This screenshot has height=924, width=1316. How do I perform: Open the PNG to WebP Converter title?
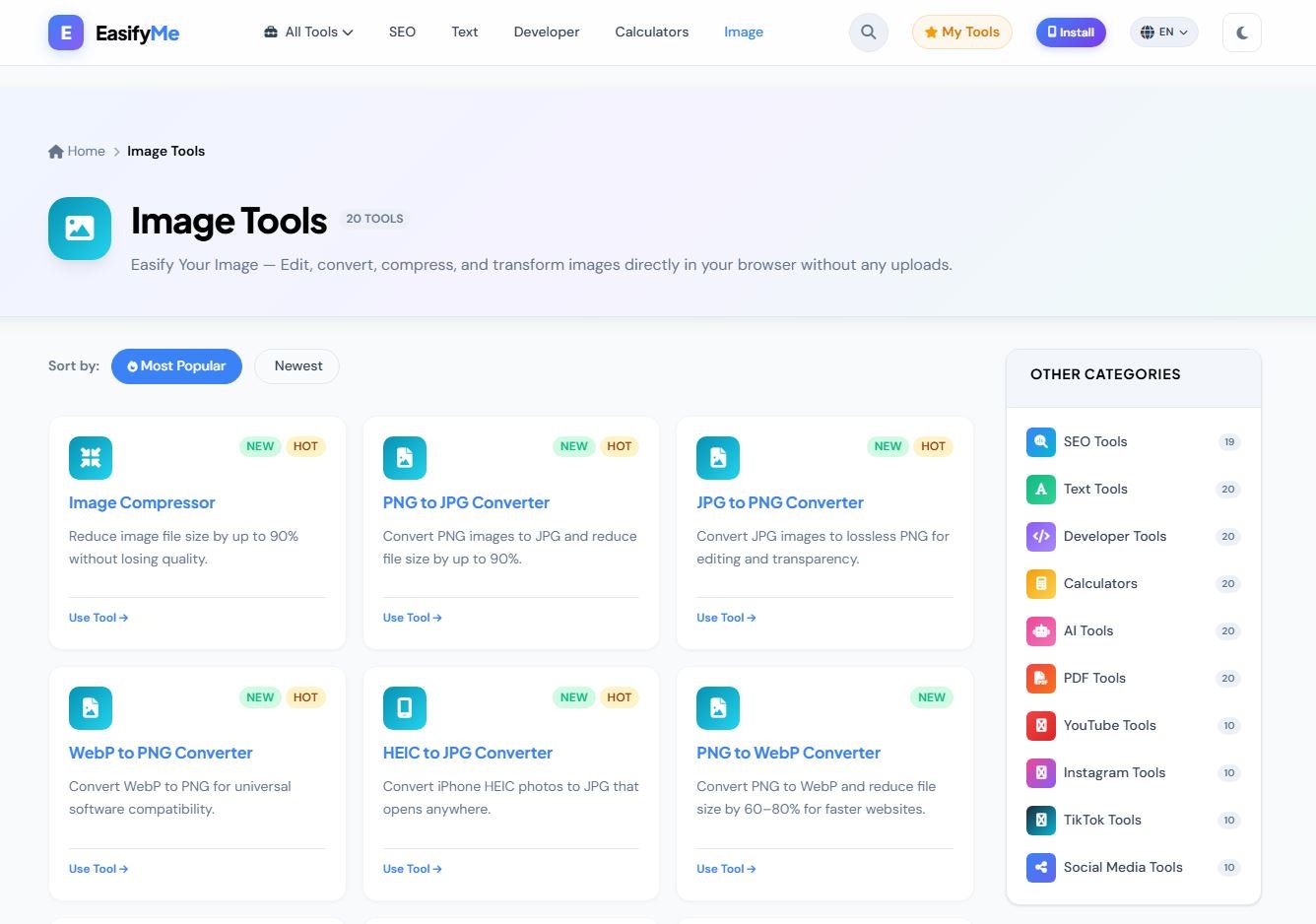click(788, 753)
